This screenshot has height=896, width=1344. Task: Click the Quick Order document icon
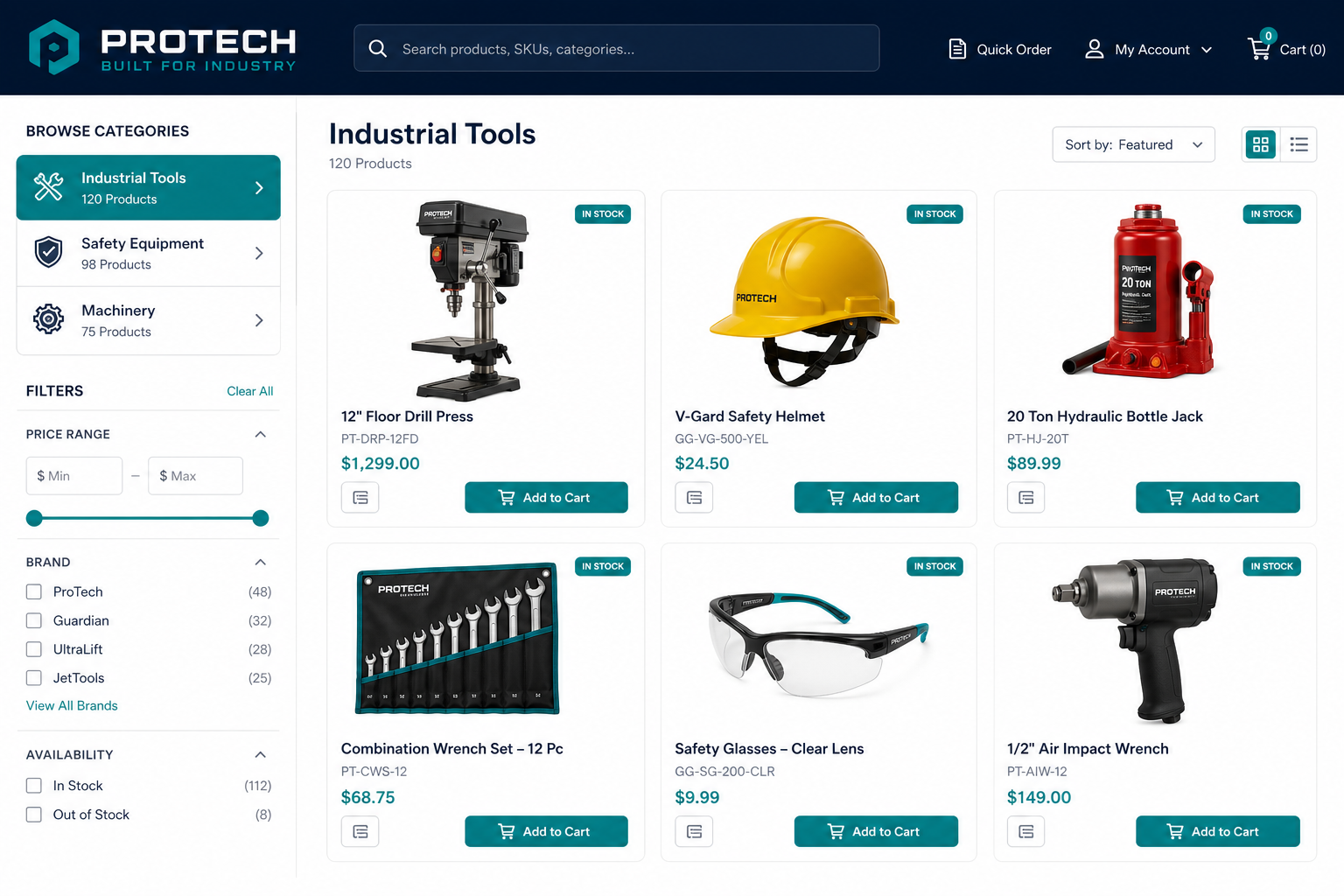(958, 49)
